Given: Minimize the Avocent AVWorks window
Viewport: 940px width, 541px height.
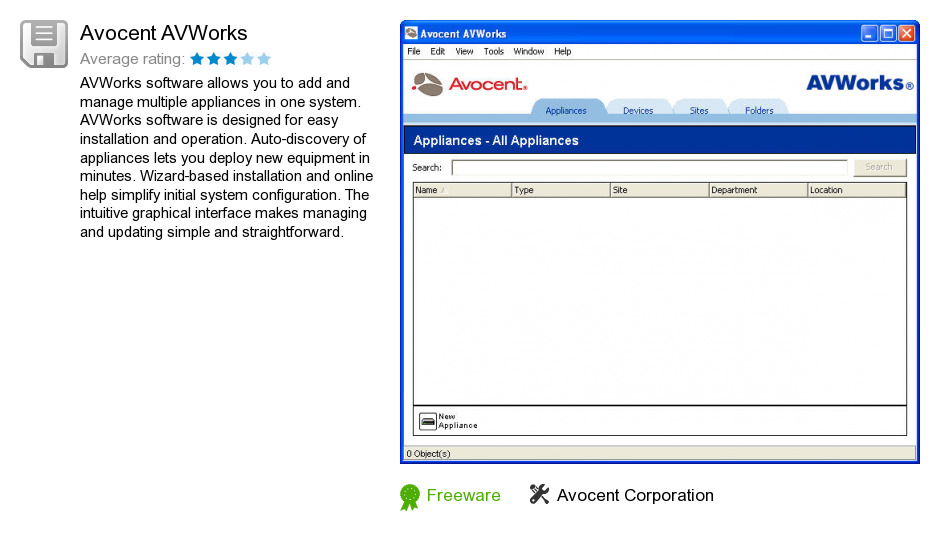Looking at the screenshot, I should 869,34.
